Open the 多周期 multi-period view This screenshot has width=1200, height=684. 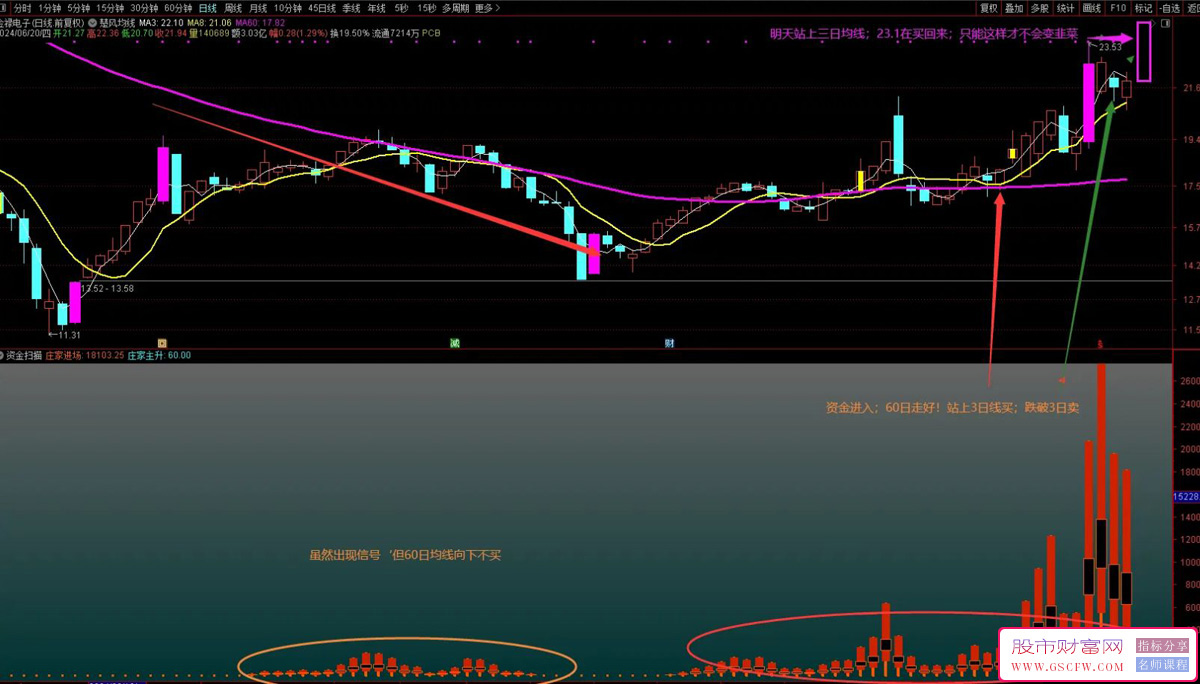coord(456,8)
